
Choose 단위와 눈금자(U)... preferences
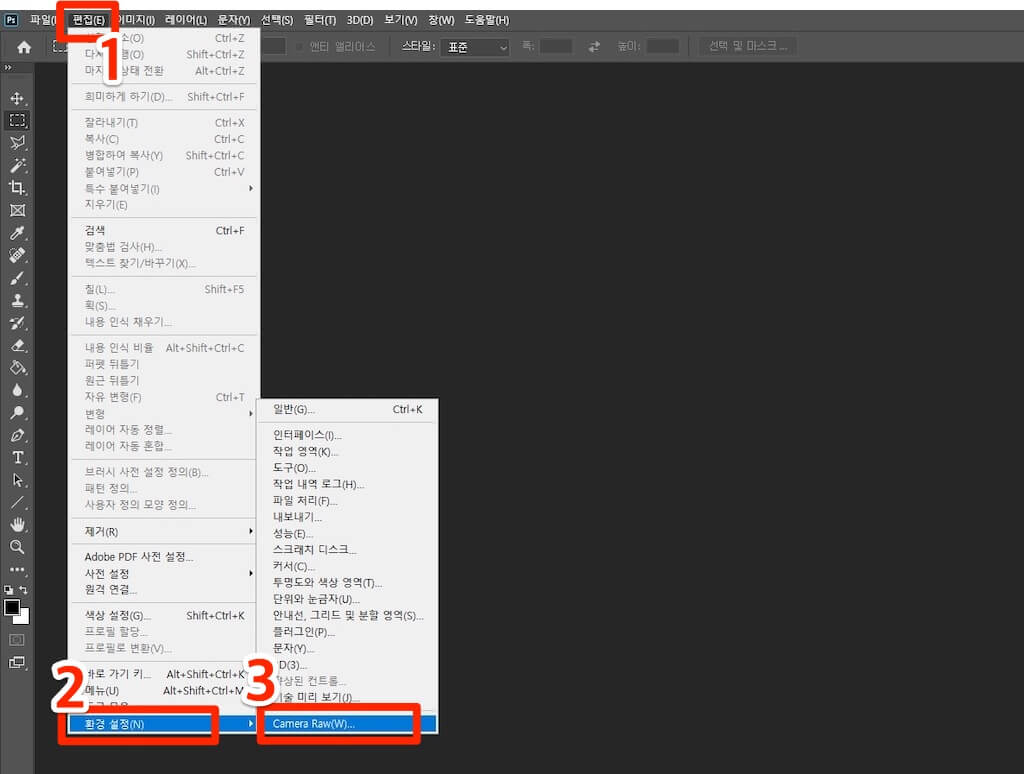pos(348,599)
